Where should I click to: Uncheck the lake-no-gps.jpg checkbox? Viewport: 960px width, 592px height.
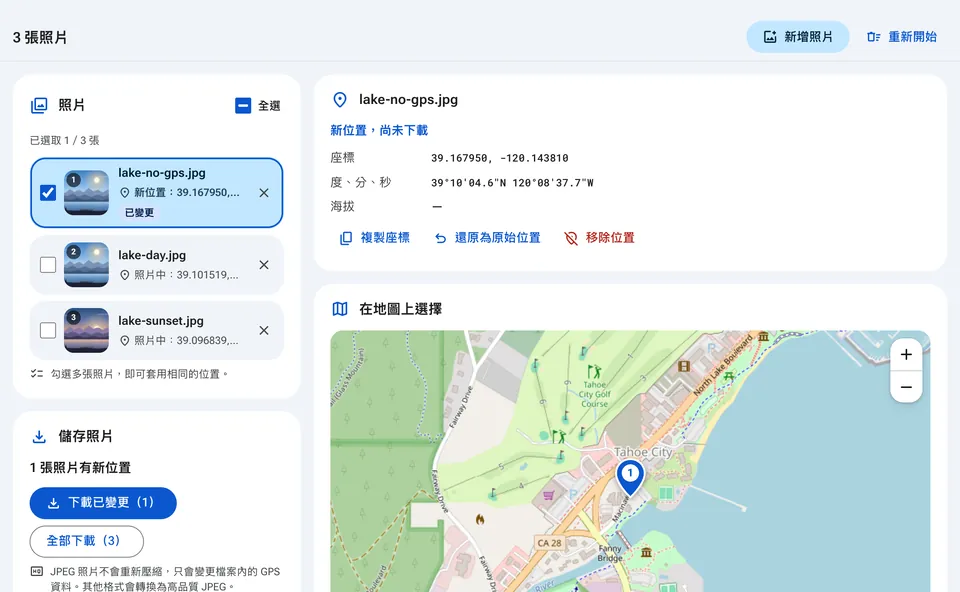[x=48, y=193]
